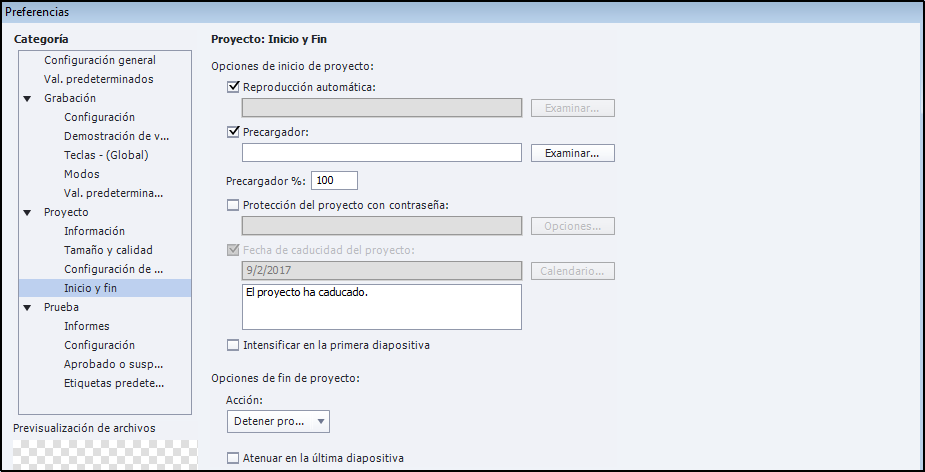
Task: Check Intensificar en la primera diapositiva
Action: click(234, 345)
